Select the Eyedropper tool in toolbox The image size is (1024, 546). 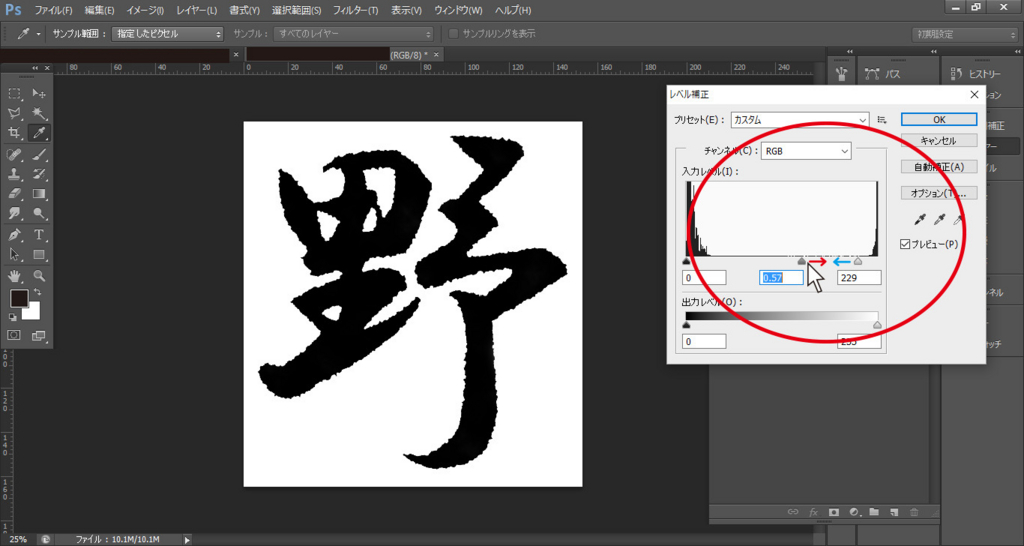pyautogui.click(x=39, y=133)
